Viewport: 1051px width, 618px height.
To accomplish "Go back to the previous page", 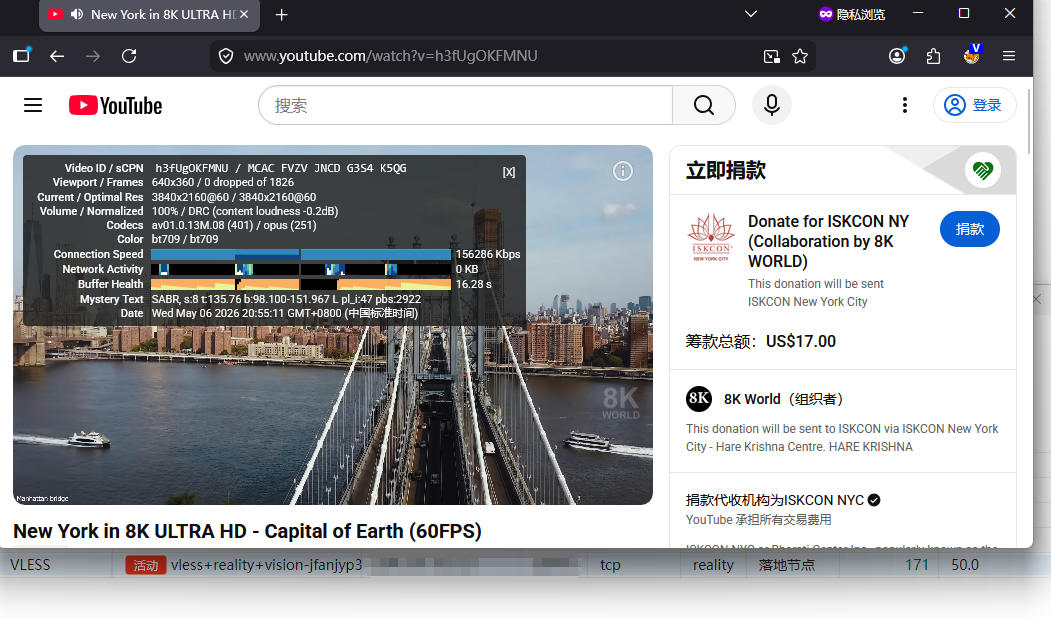I will (57, 56).
